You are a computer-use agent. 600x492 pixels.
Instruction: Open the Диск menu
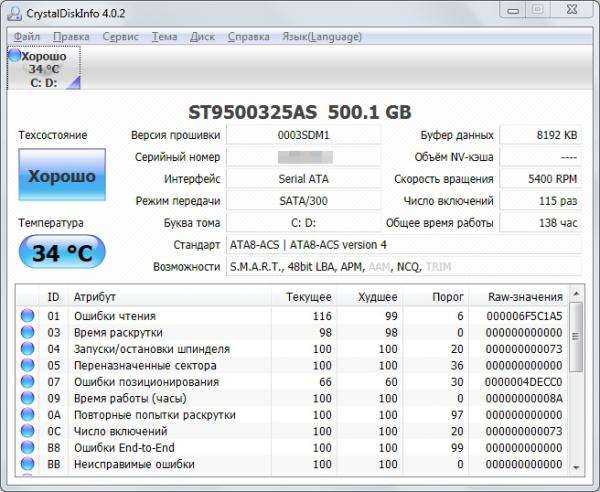tap(202, 37)
